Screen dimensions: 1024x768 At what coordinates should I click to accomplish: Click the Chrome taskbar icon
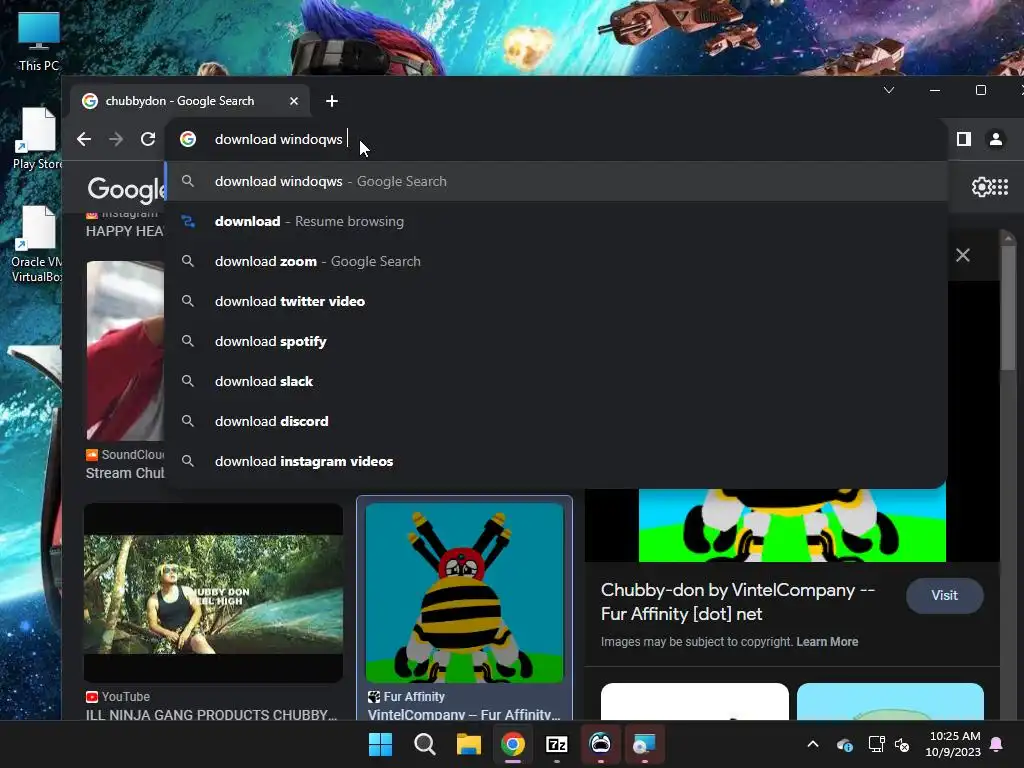(513, 744)
